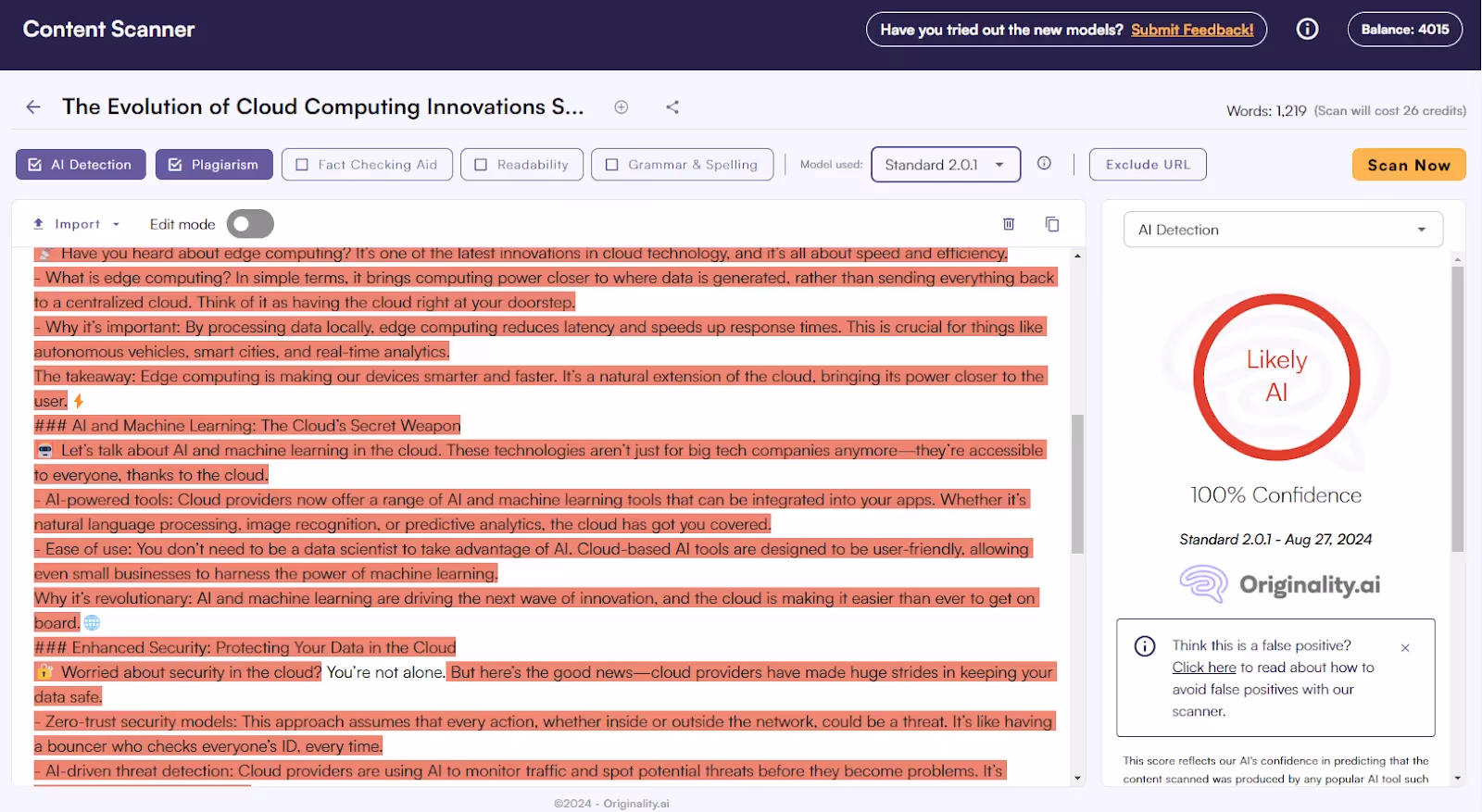This screenshot has width=1482, height=812.
Task: Enable the Readability option
Action: tap(521, 165)
